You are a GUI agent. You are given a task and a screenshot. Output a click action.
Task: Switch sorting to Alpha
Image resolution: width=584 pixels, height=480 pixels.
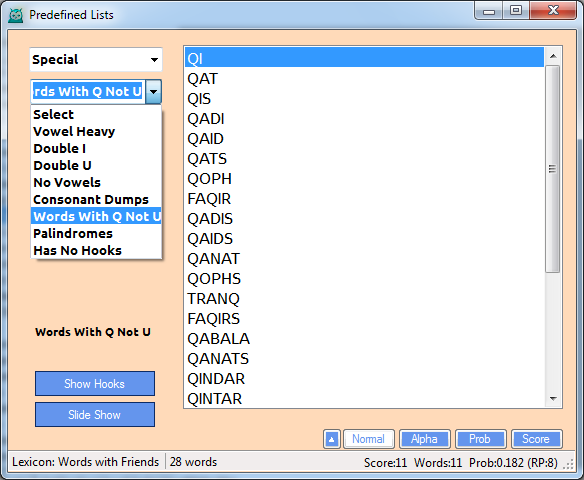point(424,439)
